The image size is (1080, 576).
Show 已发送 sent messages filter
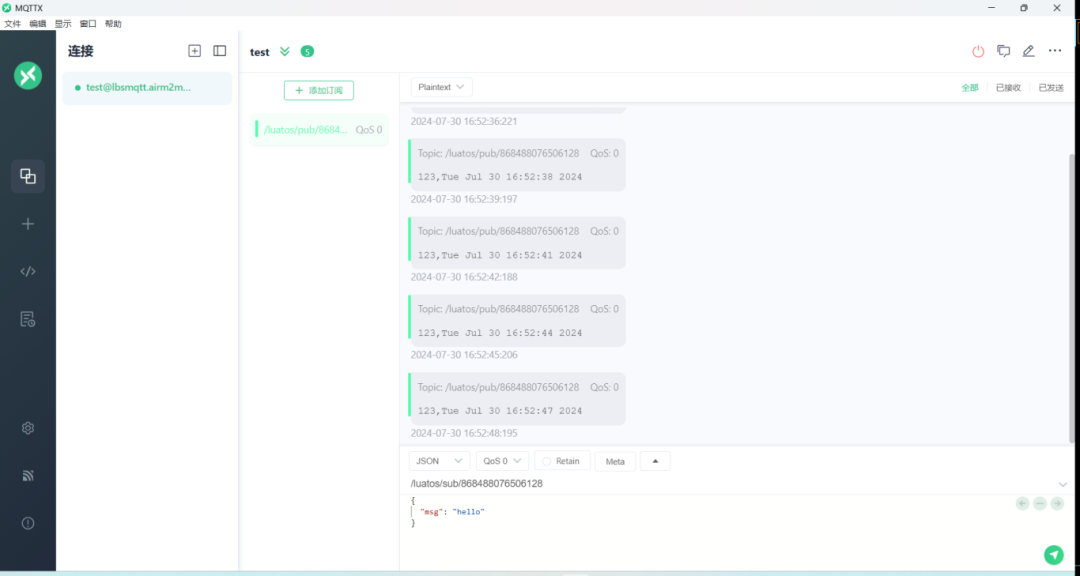pyautogui.click(x=1051, y=88)
